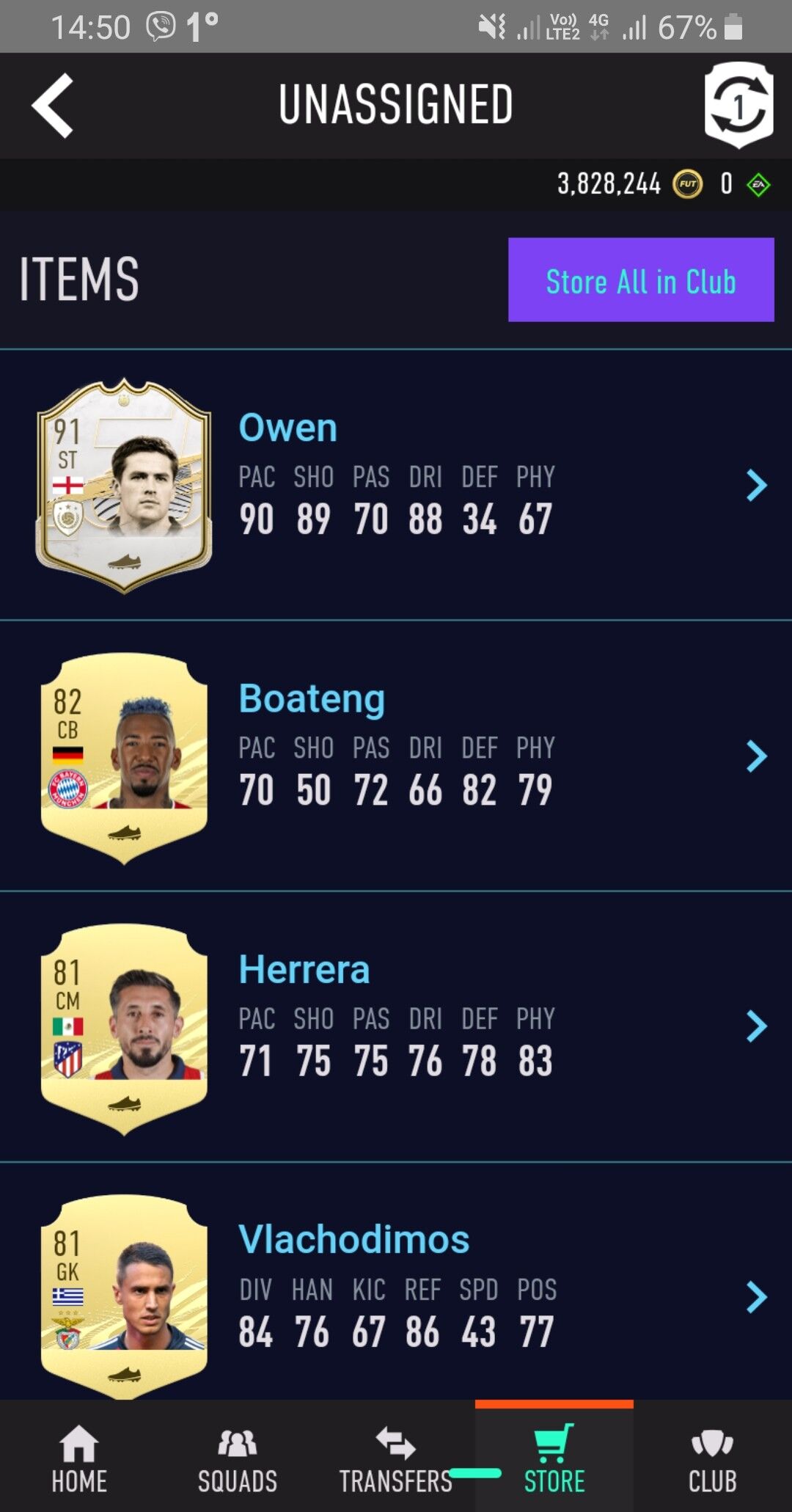Expand Herrera item details chevron

[x=756, y=1026]
